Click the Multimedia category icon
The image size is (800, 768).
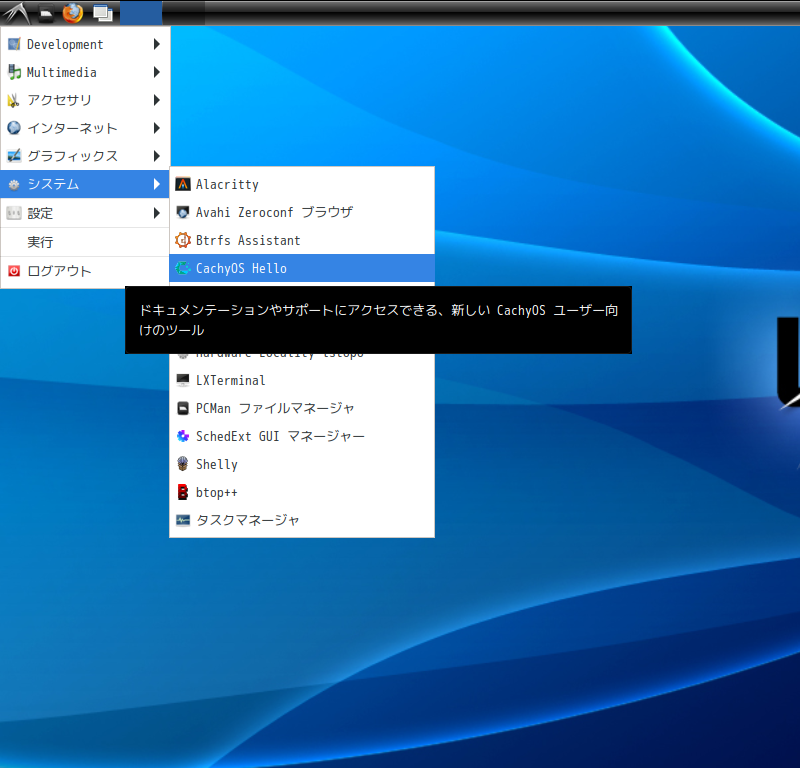pyautogui.click(x=14, y=72)
